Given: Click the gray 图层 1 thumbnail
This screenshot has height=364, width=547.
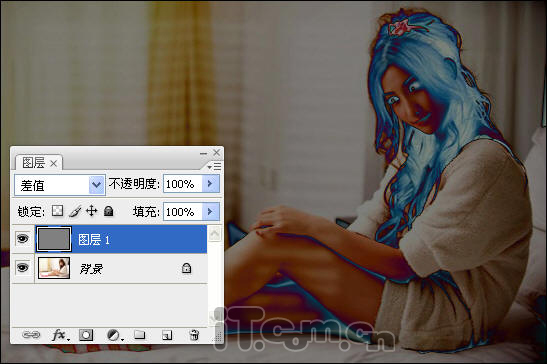Looking at the screenshot, I should 54,239.
